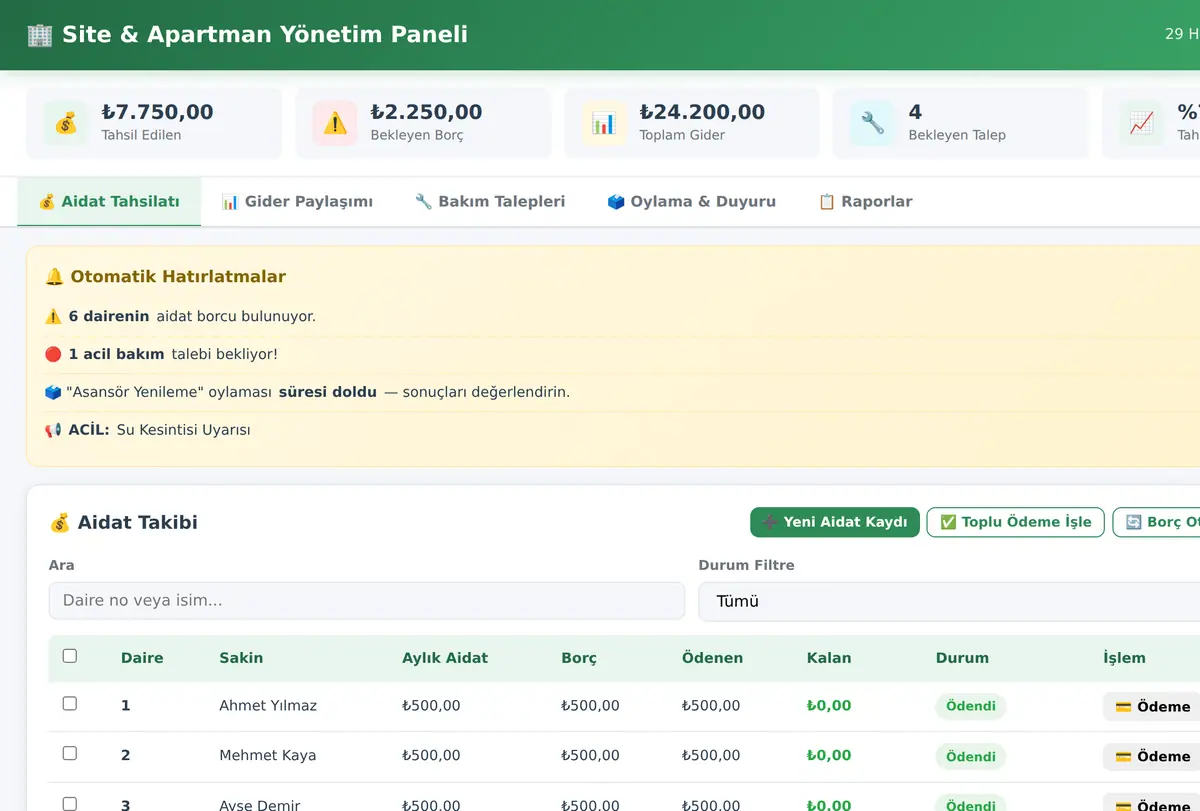Click the ₺24.200,00 Toplam Gider value
Viewport: 1200px width, 811px height.
click(702, 112)
